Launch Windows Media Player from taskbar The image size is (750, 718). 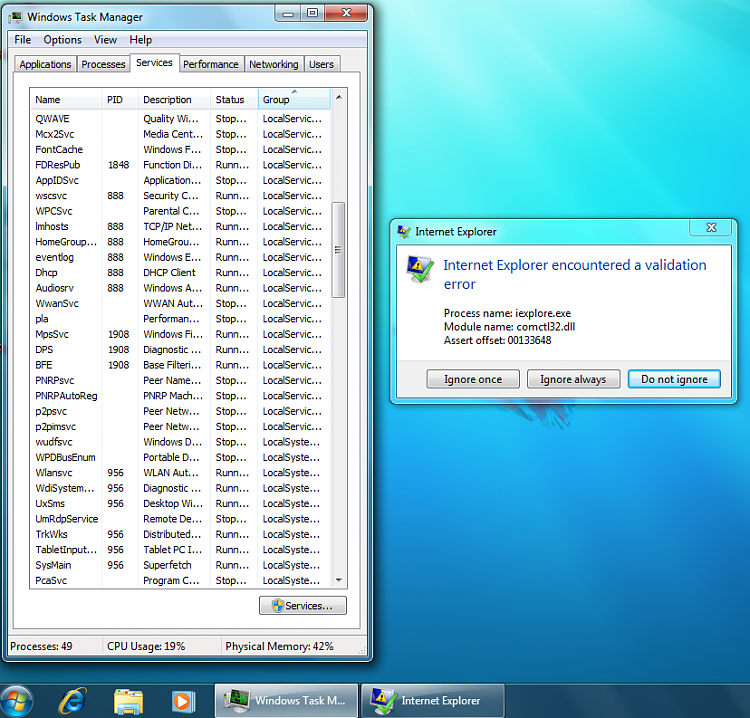click(184, 702)
